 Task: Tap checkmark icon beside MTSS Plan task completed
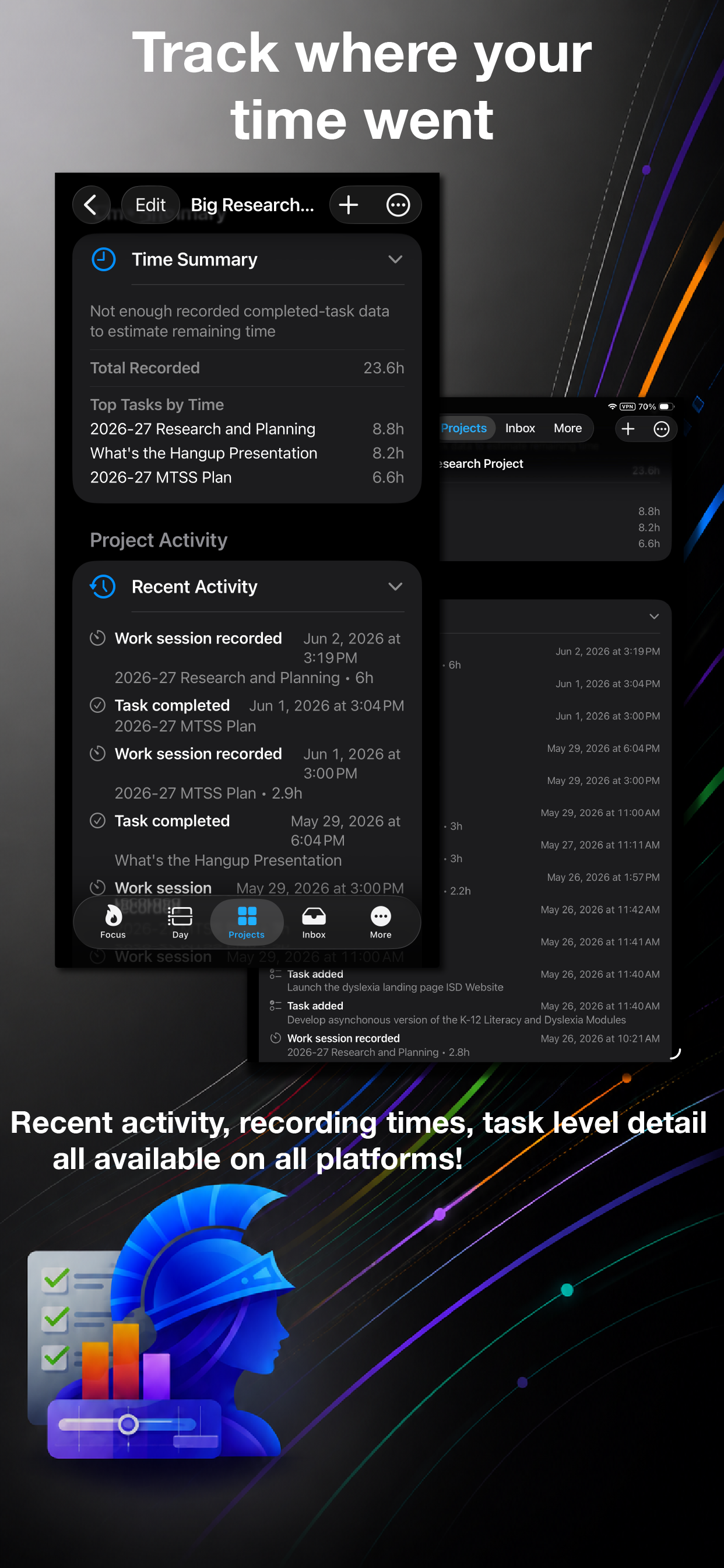coord(97,705)
